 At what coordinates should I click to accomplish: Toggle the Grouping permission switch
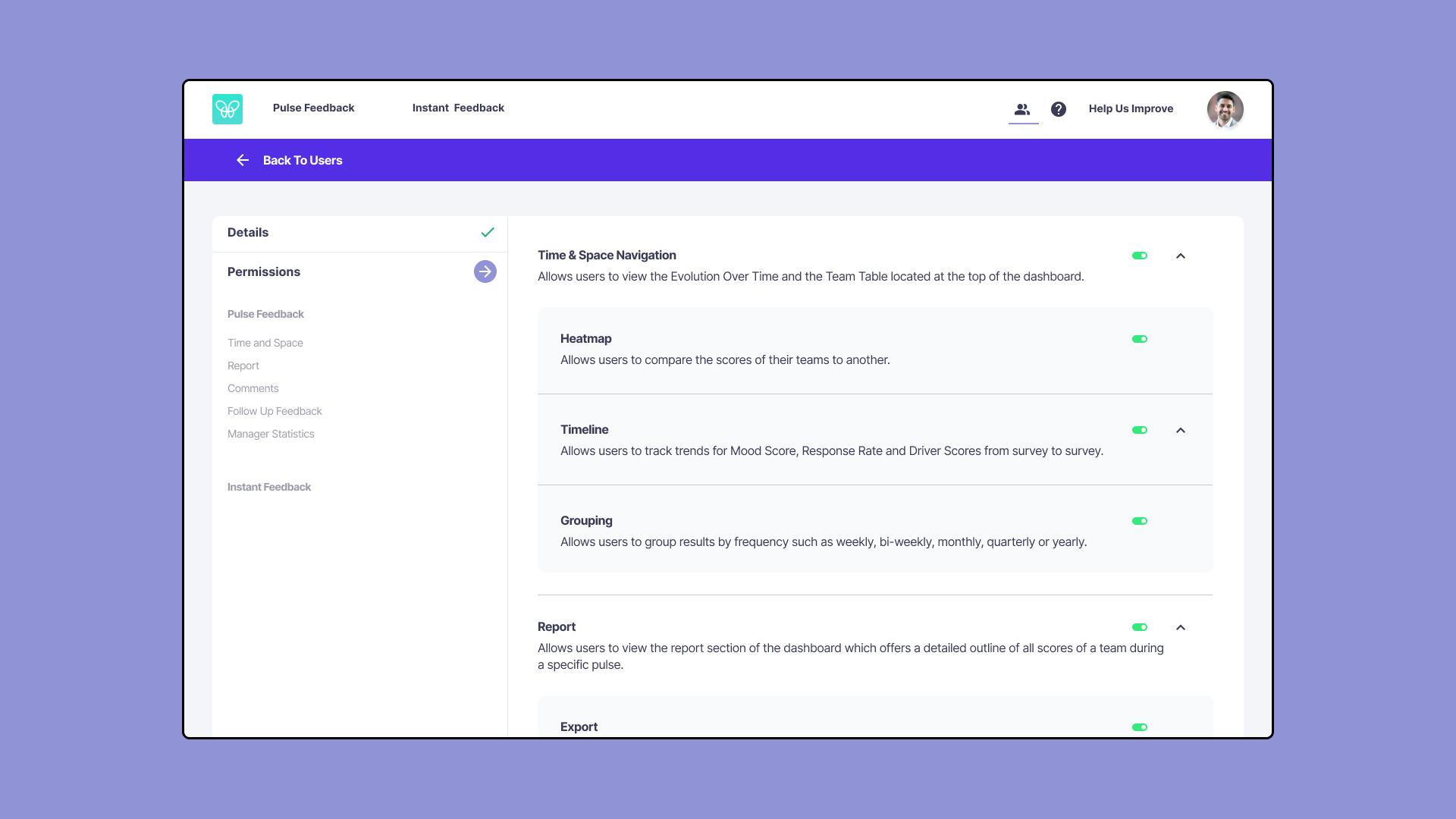coord(1140,521)
